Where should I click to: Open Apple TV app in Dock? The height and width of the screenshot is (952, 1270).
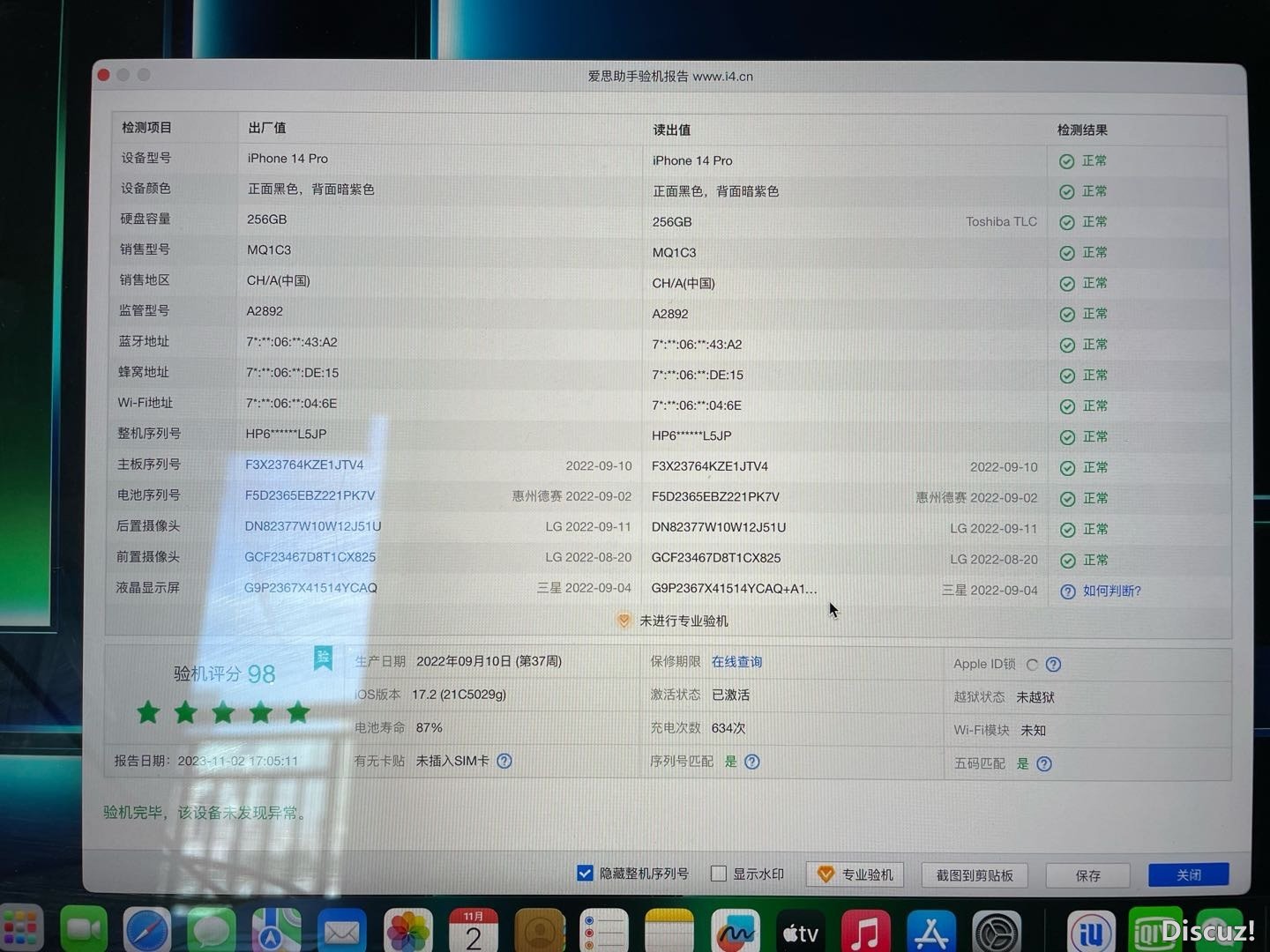click(x=801, y=931)
